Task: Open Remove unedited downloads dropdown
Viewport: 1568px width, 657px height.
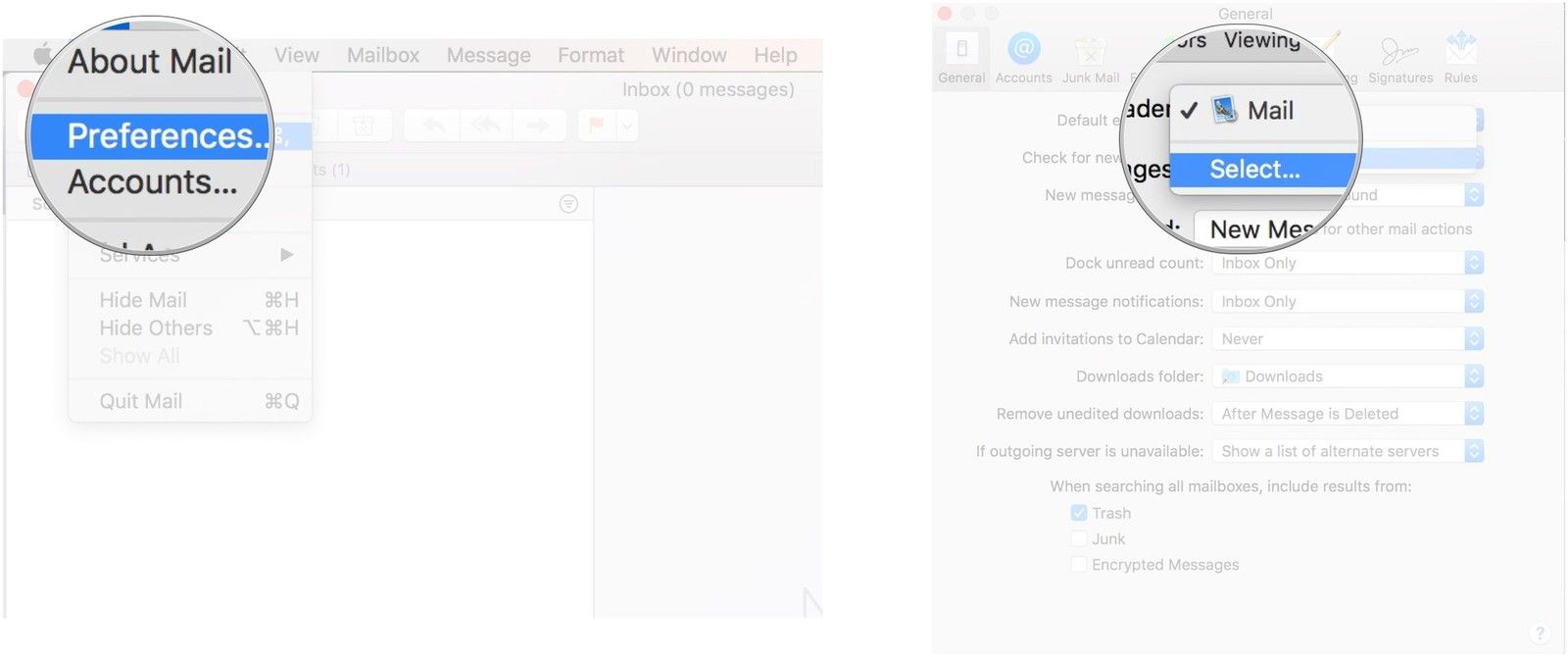Action: 1347,414
